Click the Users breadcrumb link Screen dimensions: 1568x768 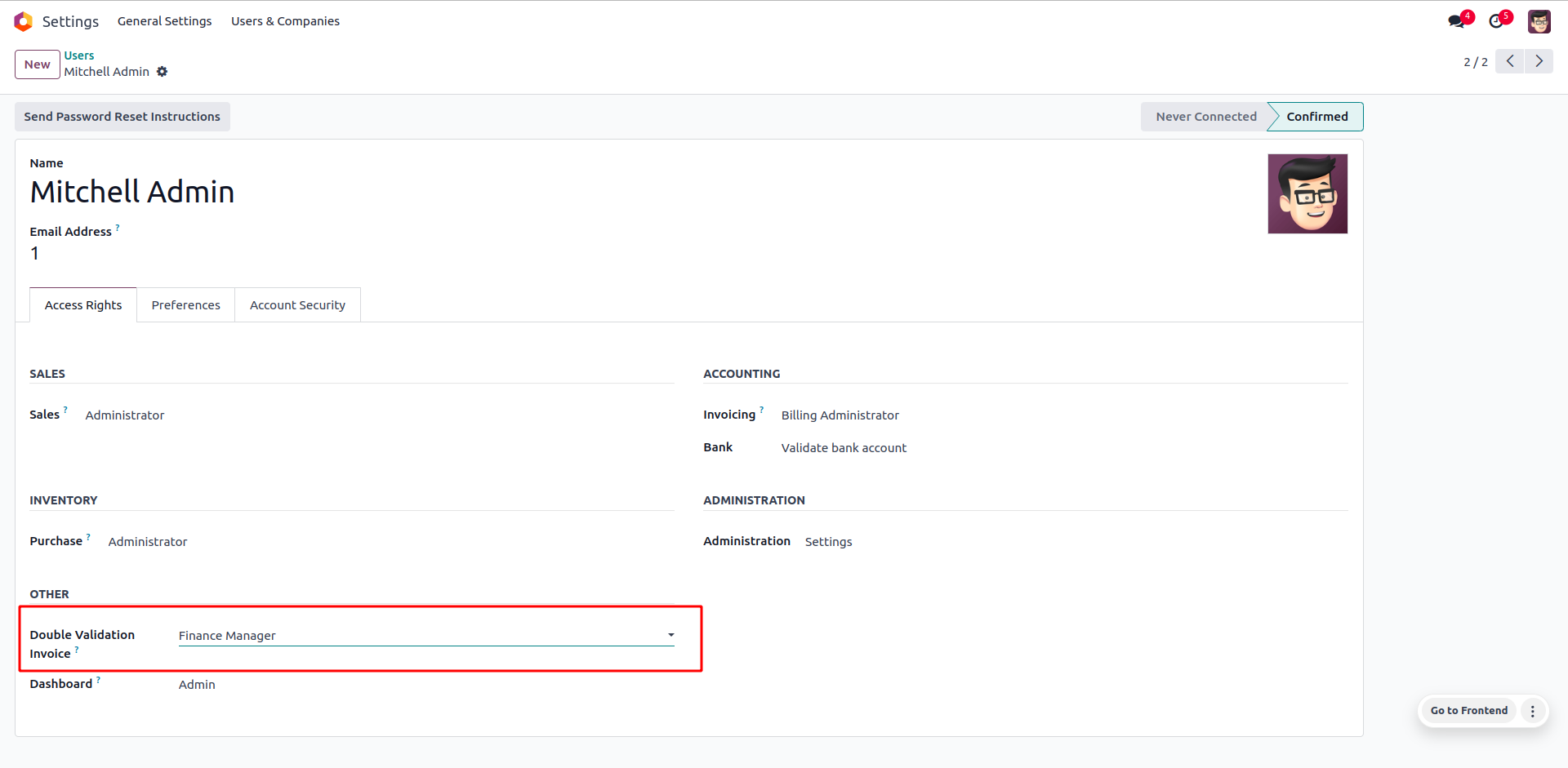79,55
